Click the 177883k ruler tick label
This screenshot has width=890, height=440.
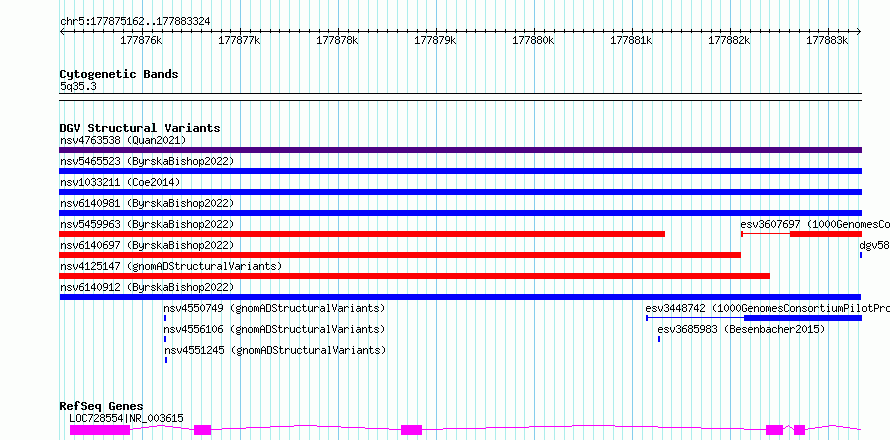click(x=827, y=41)
